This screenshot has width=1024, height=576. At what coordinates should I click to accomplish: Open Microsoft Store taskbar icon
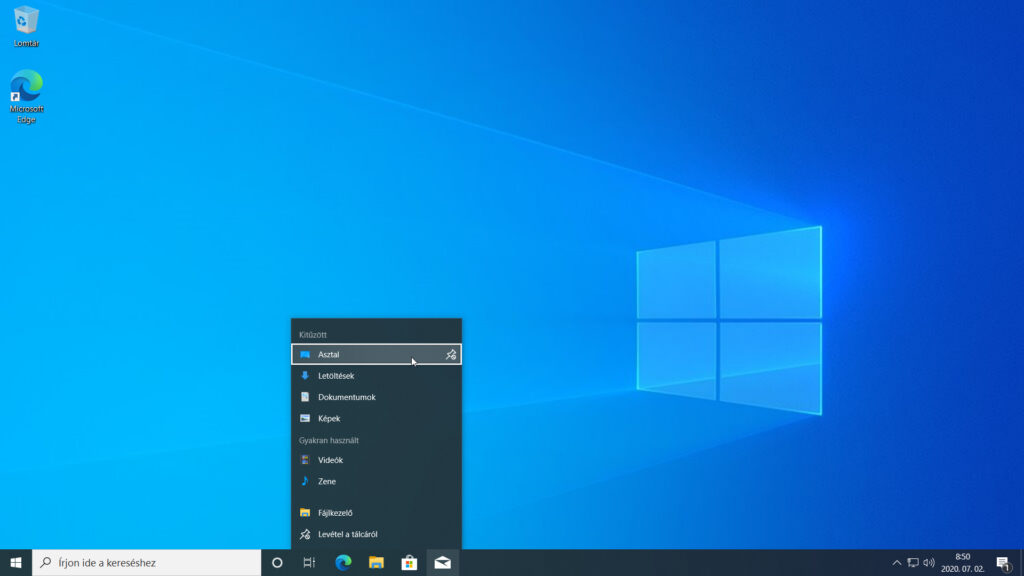[x=409, y=562]
